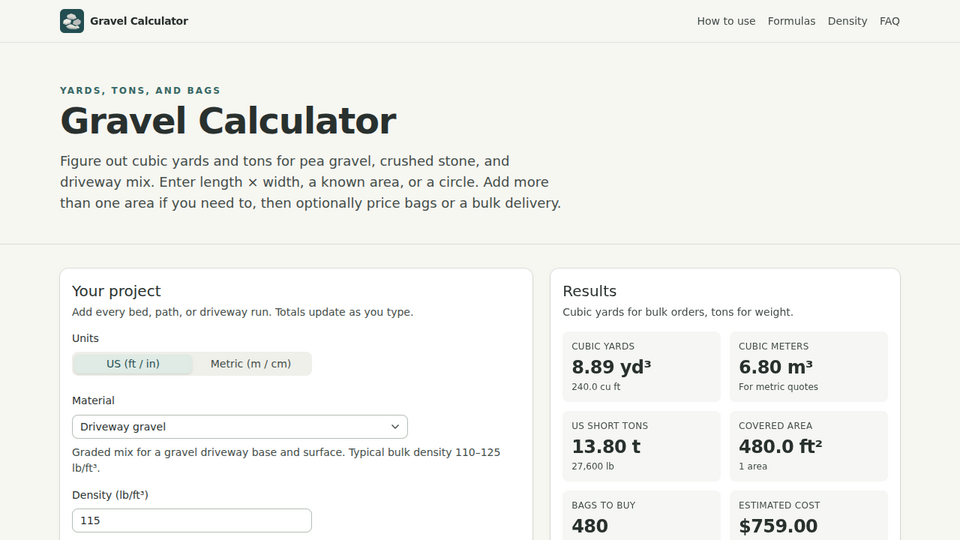
Task: Focus the Density (lb/ft³) input field
Action: coord(192,520)
